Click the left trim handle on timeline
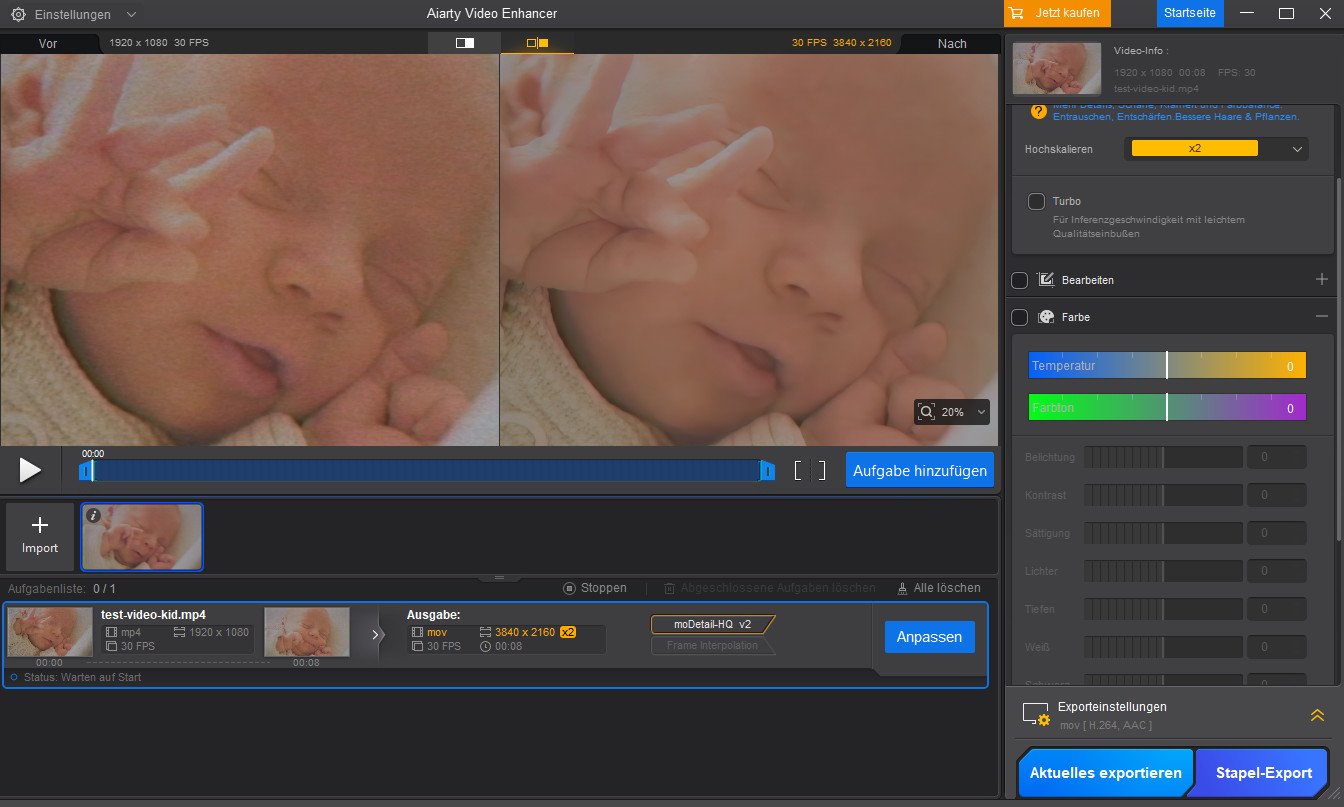 [86, 470]
